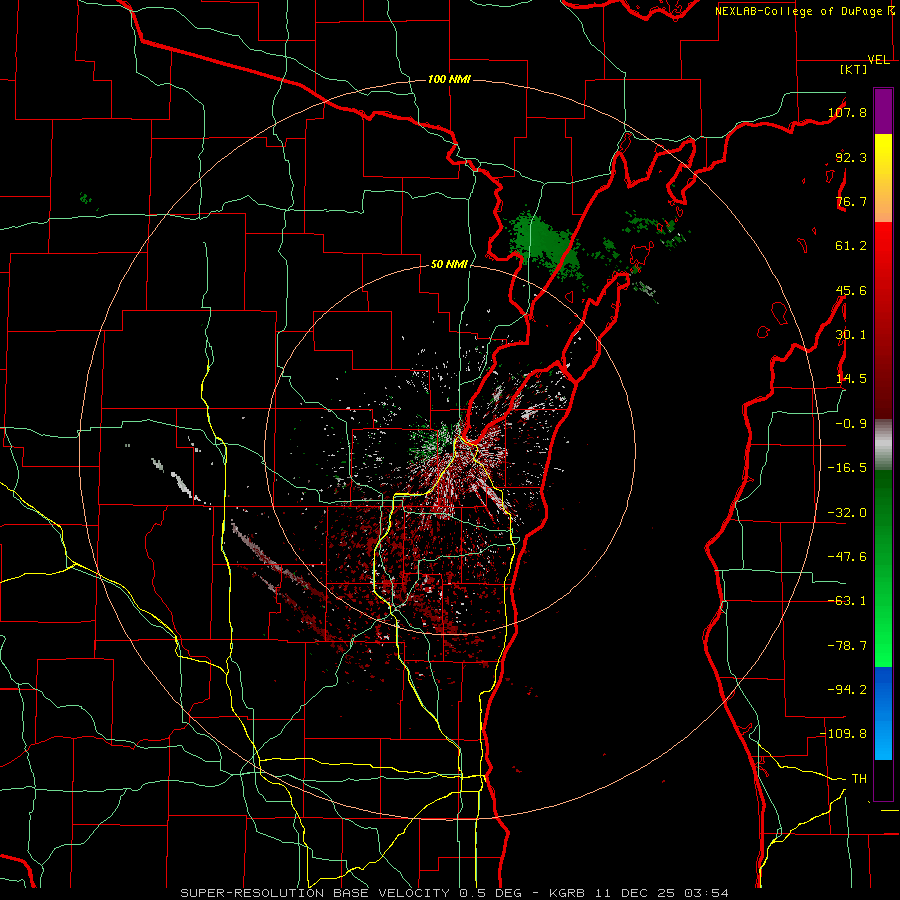900x900 pixels.
Task: Click the -16.5 velocity scale value
Action: click(847, 468)
